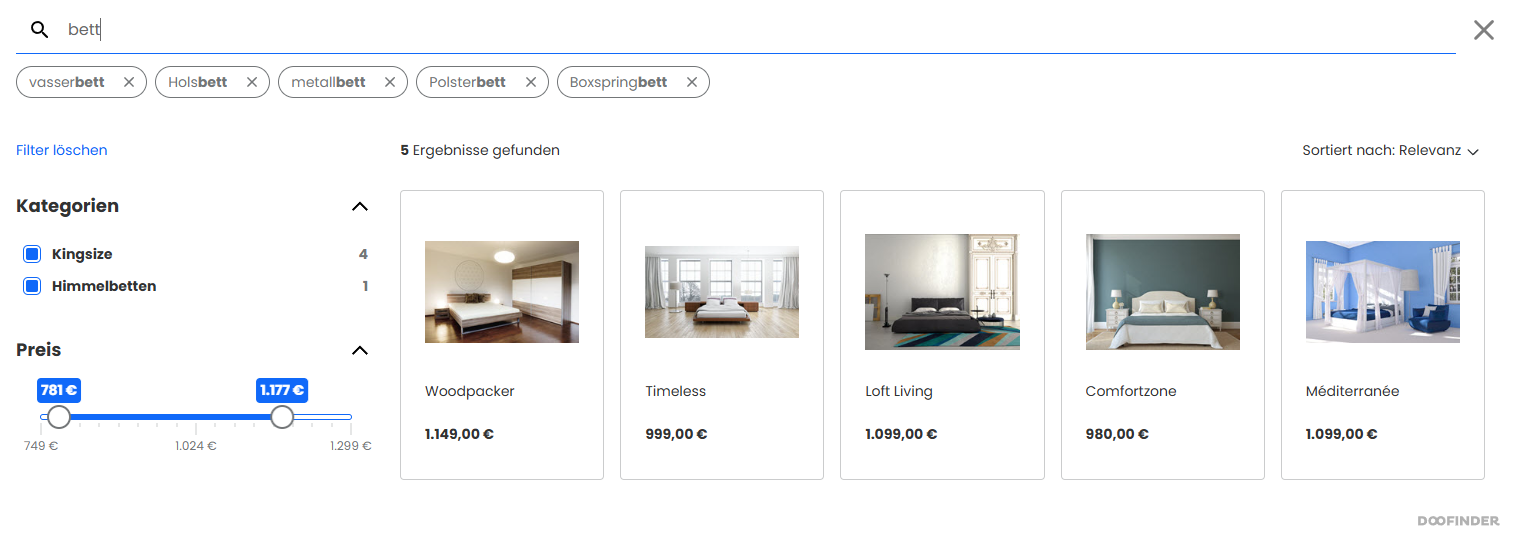
Task: Click the Filter löschen link
Action: [x=62, y=150]
